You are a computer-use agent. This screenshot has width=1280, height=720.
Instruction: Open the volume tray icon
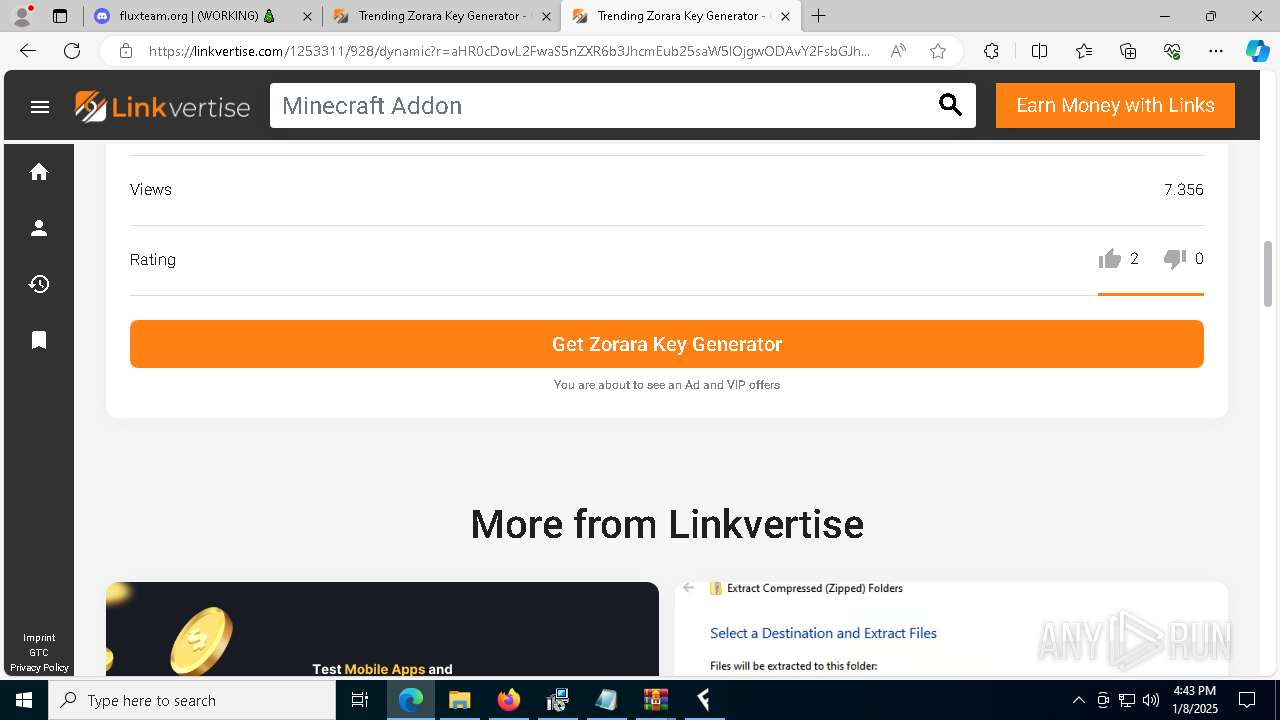click(1151, 700)
